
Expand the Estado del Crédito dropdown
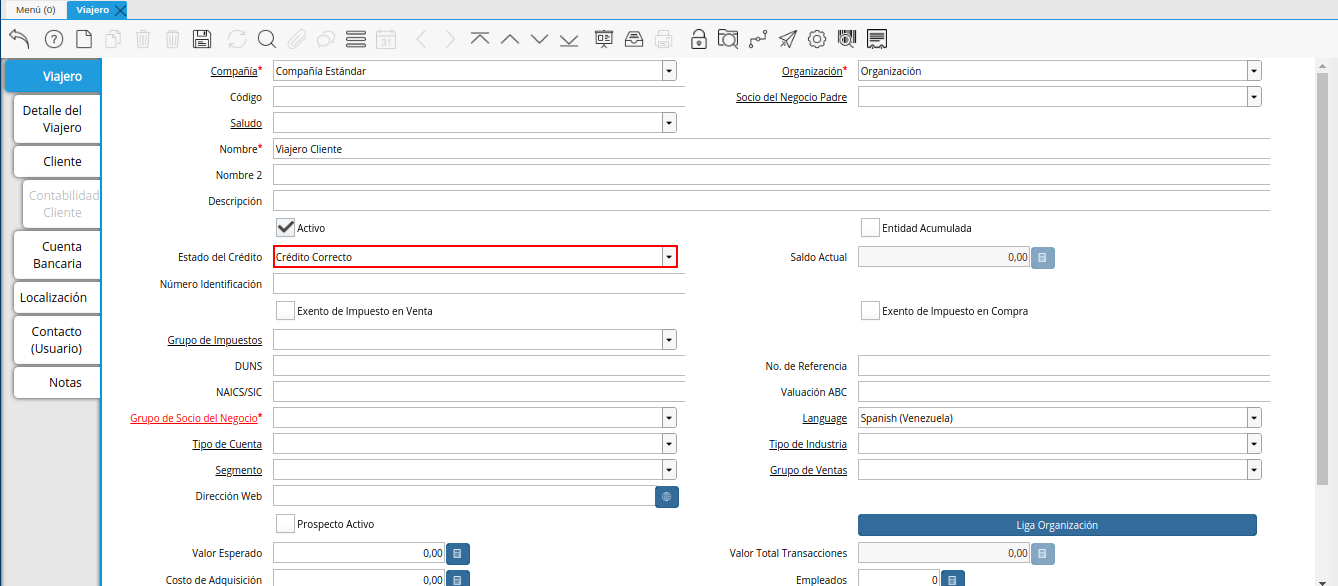coord(668,257)
